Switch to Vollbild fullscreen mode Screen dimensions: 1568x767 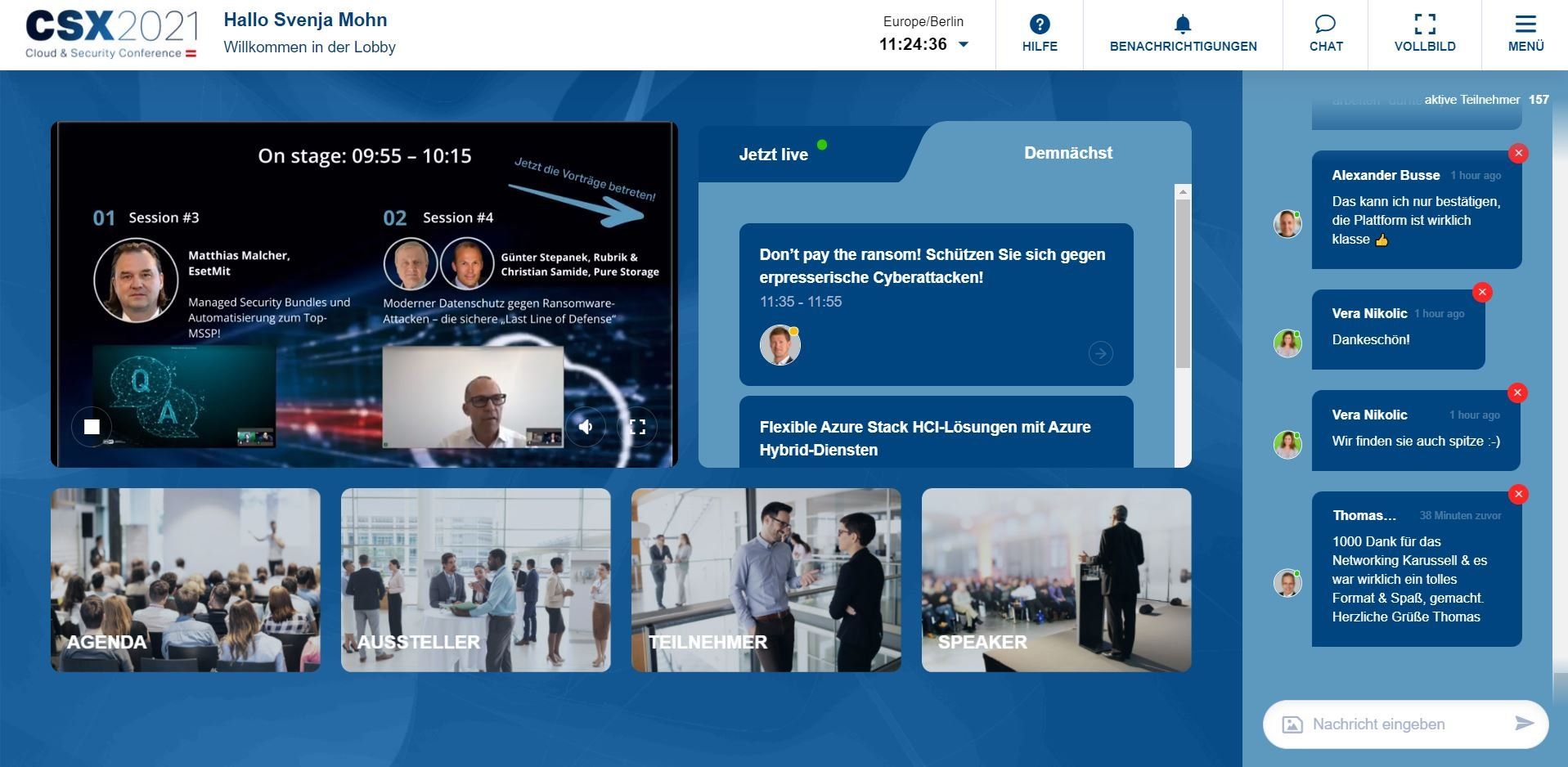coord(1425,34)
